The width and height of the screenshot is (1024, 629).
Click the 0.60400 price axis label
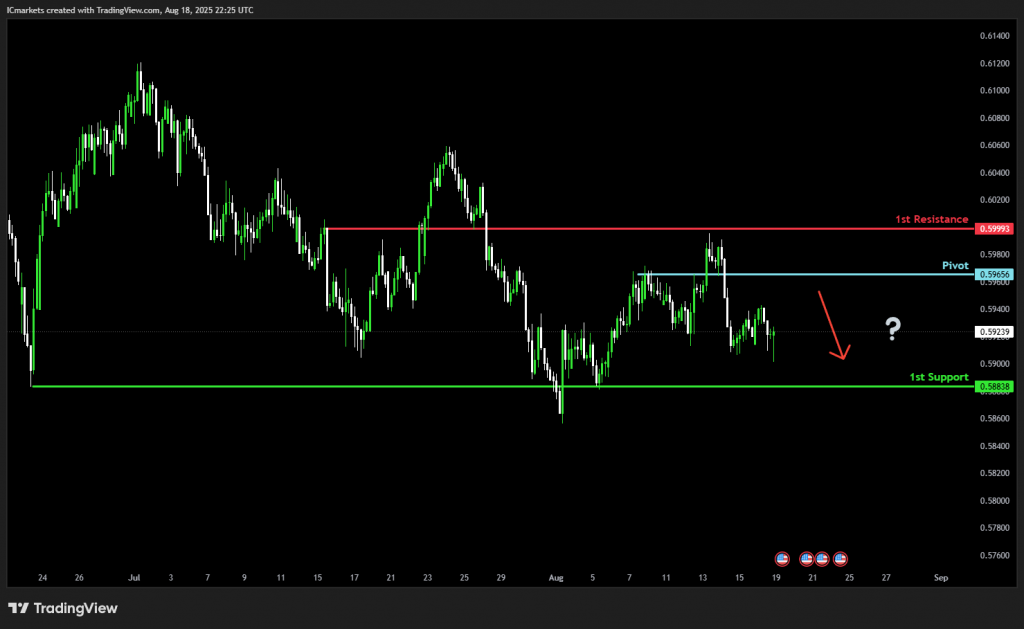(994, 172)
